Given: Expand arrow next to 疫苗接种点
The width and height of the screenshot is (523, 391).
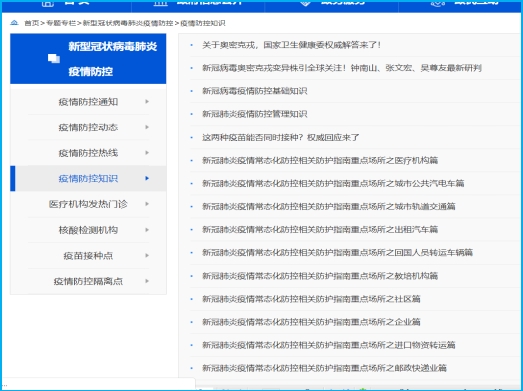Looking at the screenshot, I should (147, 256).
